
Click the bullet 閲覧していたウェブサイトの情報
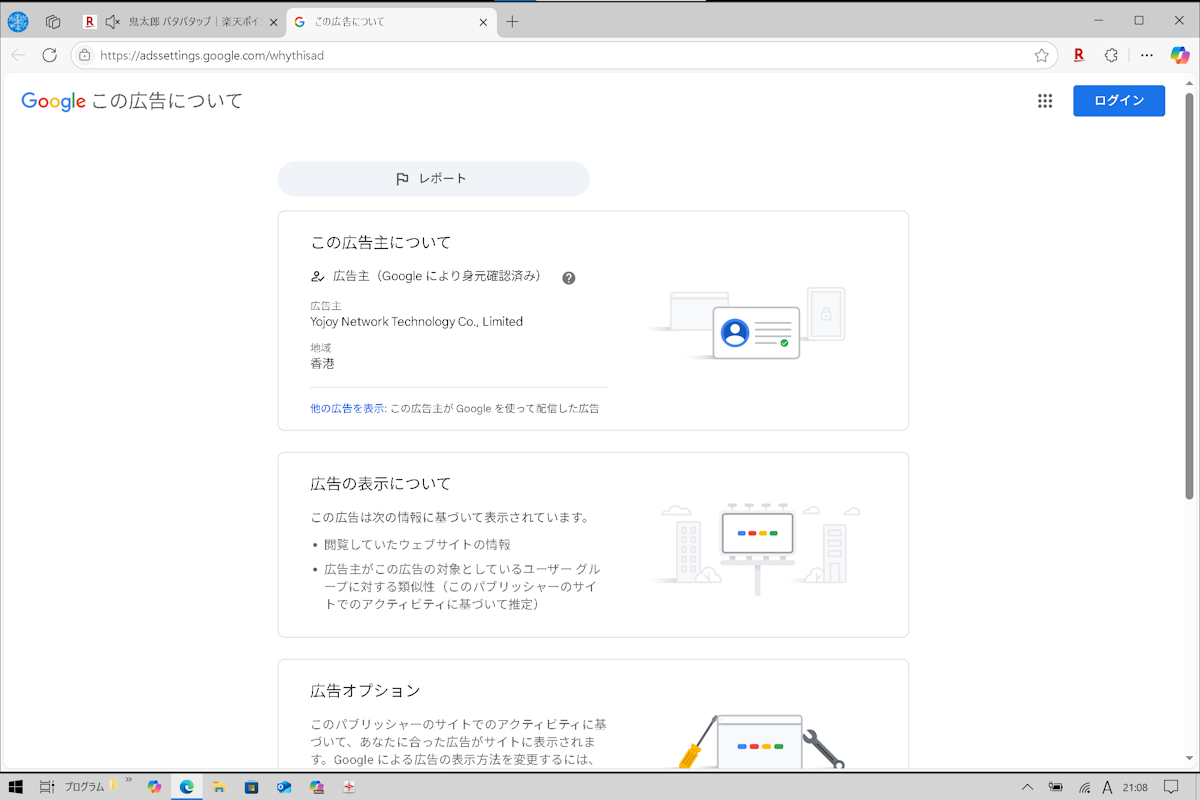tap(417, 545)
